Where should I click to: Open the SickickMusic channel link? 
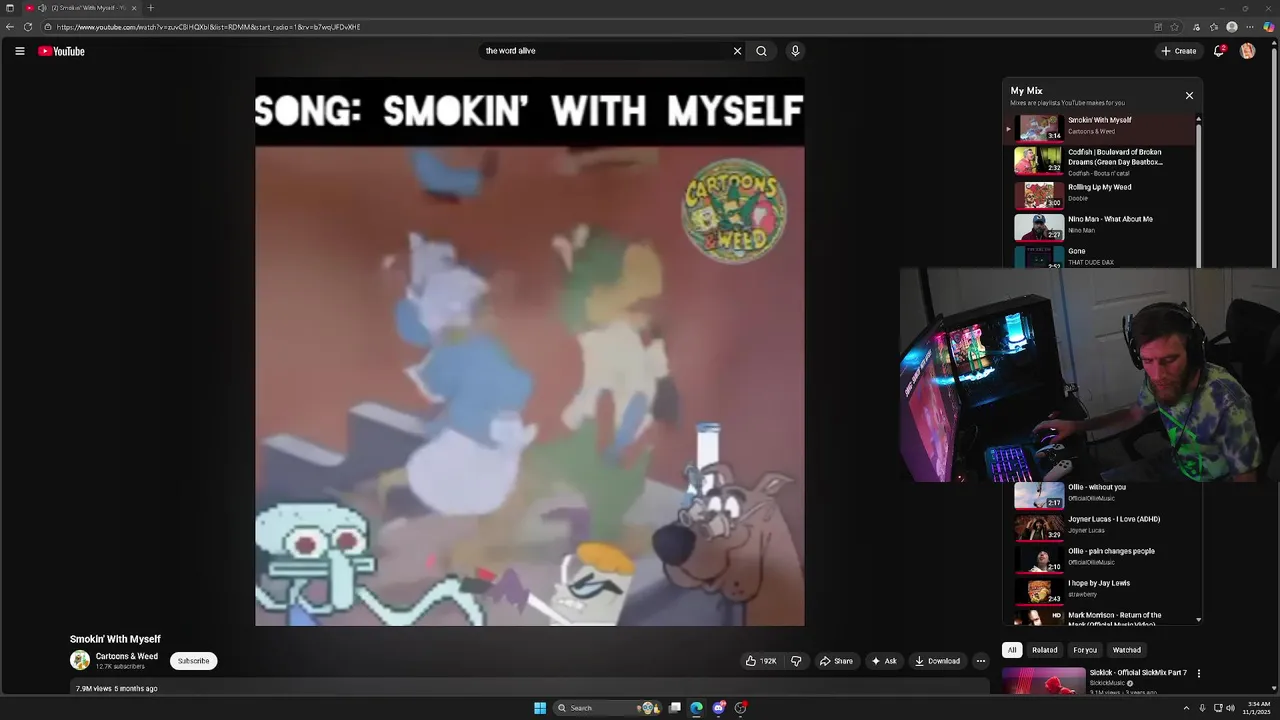(1107, 683)
